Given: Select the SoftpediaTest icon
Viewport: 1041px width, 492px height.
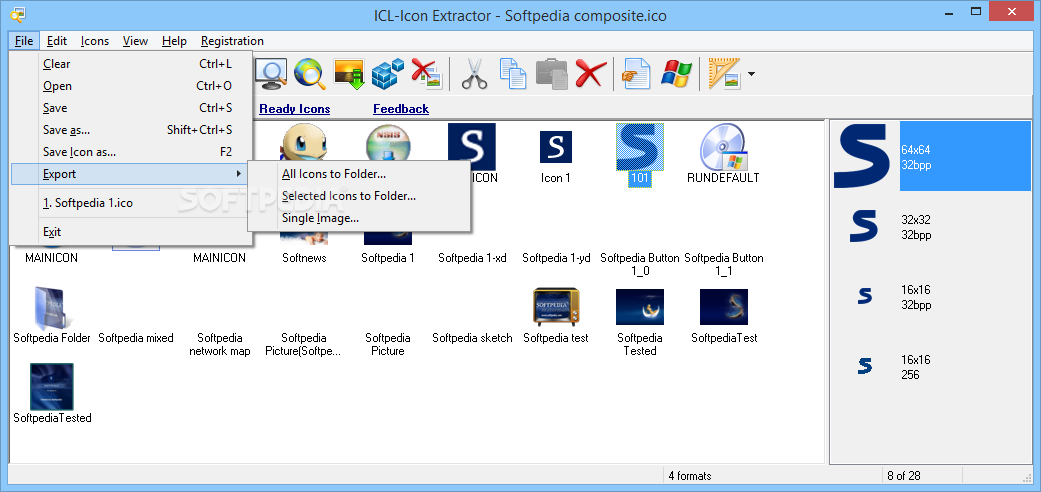Looking at the screenshot, I should coord(724,307).
